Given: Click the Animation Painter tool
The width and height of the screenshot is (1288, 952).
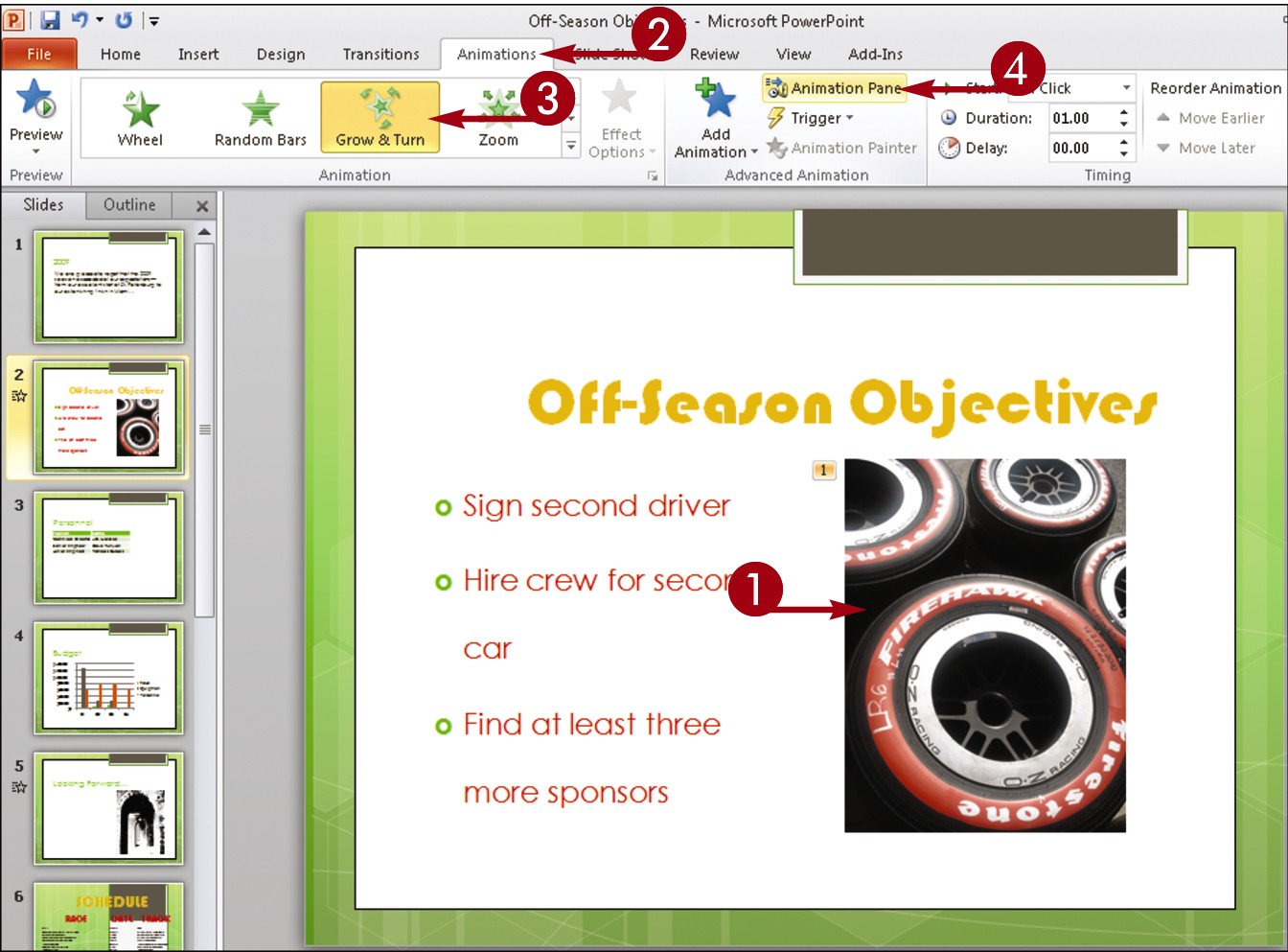Looking at the screenshot, I should pyautogui.click(x=841, y=148).
